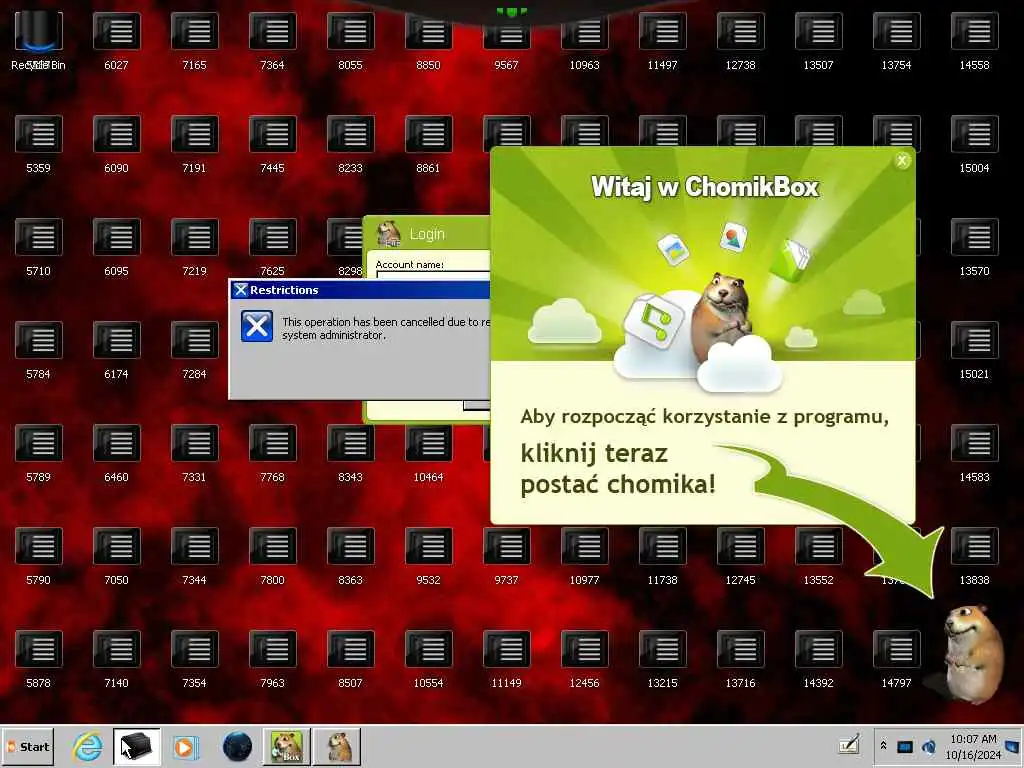The width and height of the screenshot is (1024, 768).
Task: Select desktop file icon 13570
Action: point(974,247)
